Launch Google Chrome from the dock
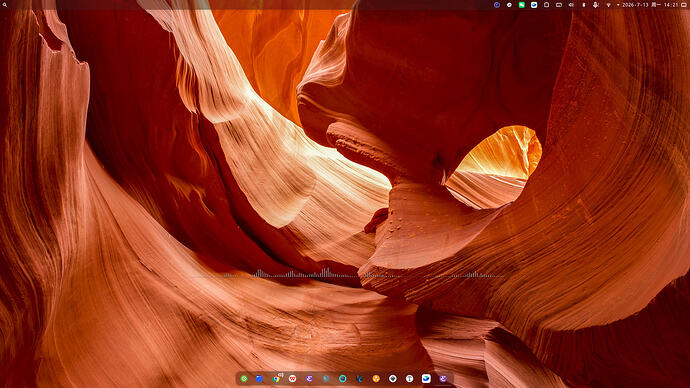Viewport: 690px width, 388px height. click(x=276, y=378)
